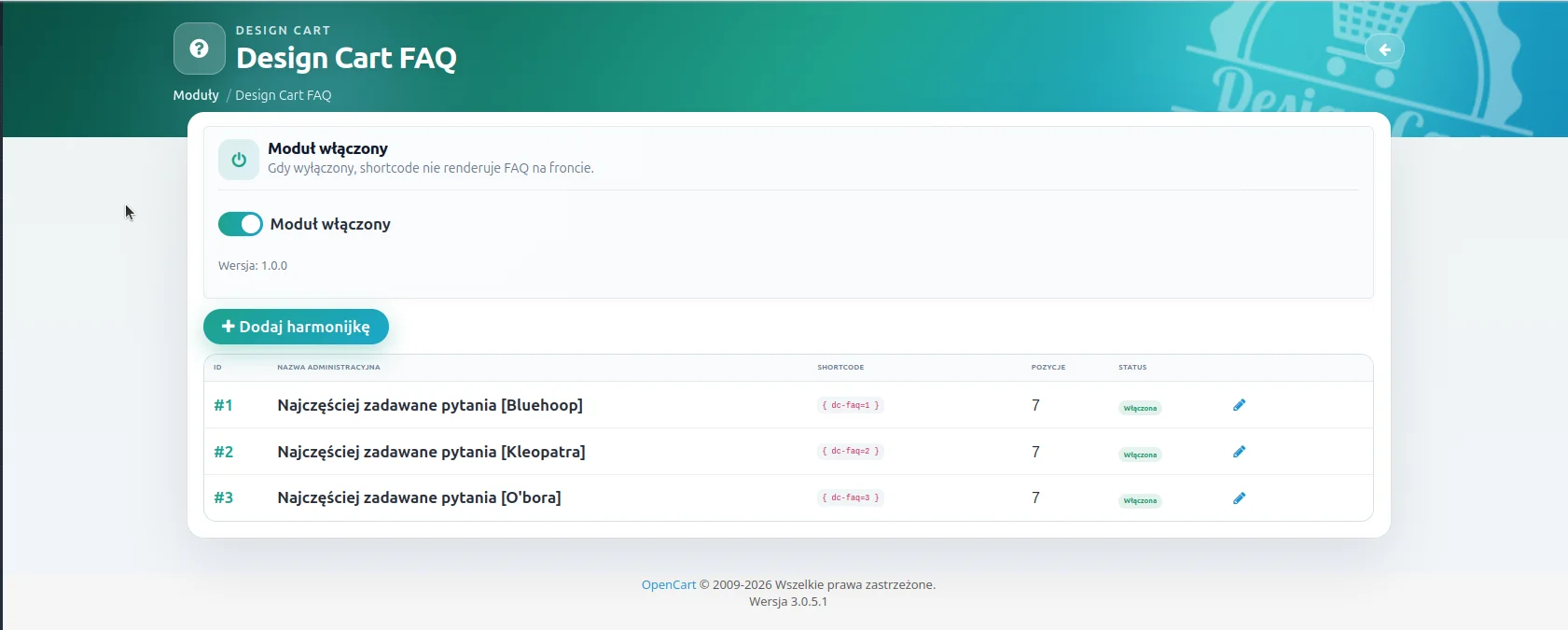Screen dimensions: 1568x630
Task: Click row name ending in [Kleopatra]
Action: point(431,452)
